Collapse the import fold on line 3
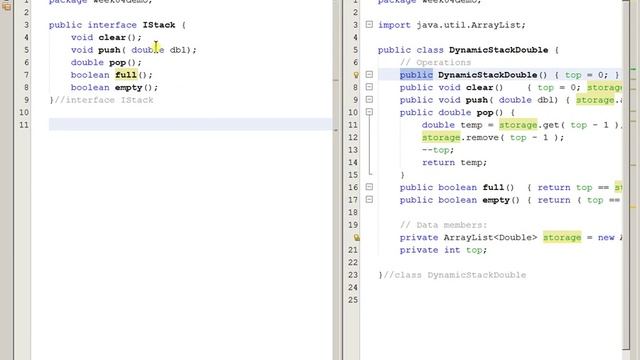The height and width of the screenshot is (360, 640). pos(369,24)
